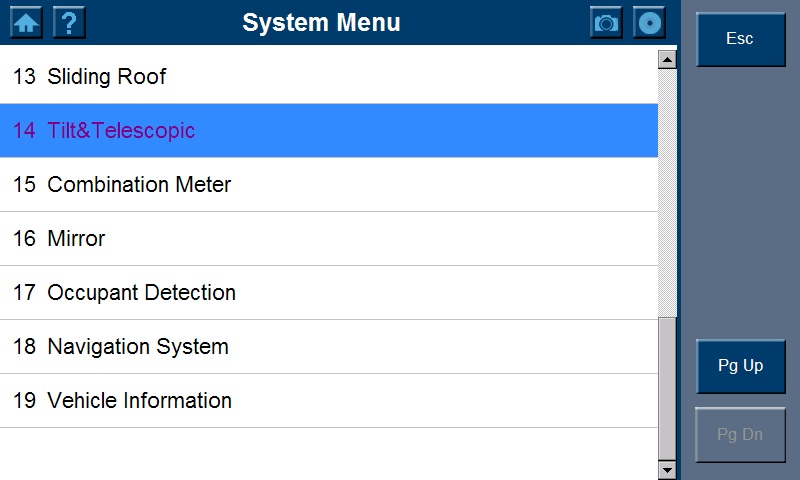
Task: Click the blank area below Vehicle Information
Action: tap(328, 453)
